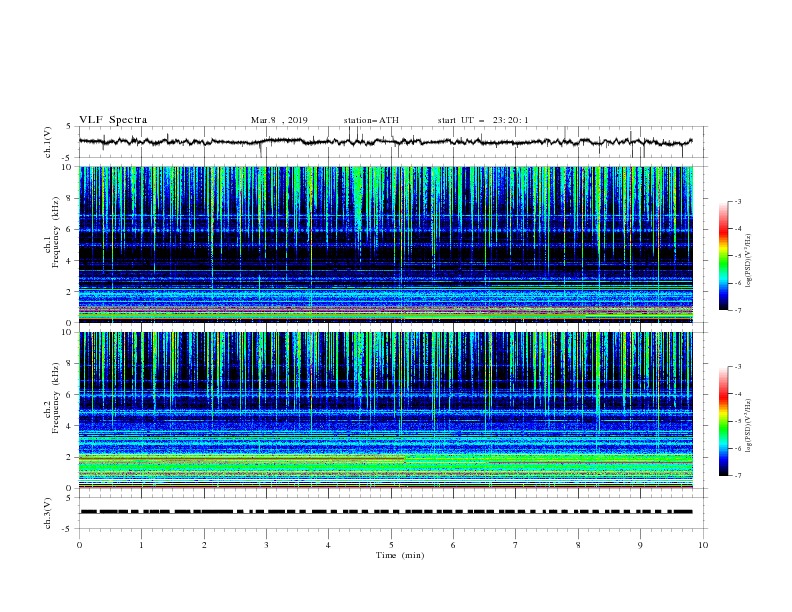The width and height of the screenshot is (792, 612).
Task: Click time axis tick label '3'
Action: coord(266,545)
